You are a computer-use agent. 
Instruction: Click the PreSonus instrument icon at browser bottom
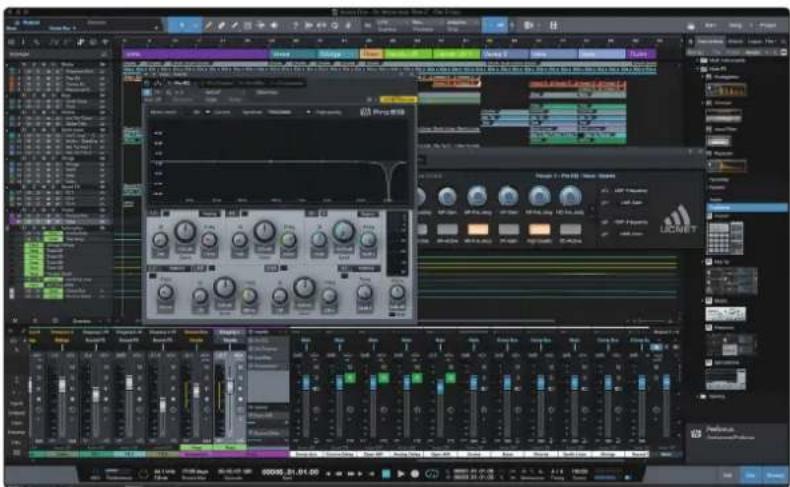coord(696,433)
